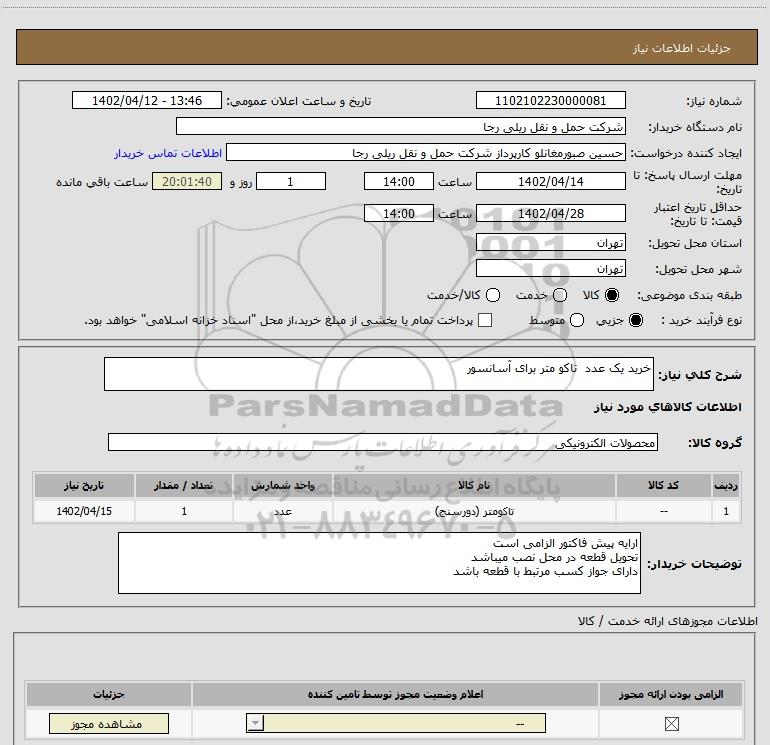Click the نام کالا column header
Image resolution: width=770 pixels, height=745 pixels.
click(474, 485)
